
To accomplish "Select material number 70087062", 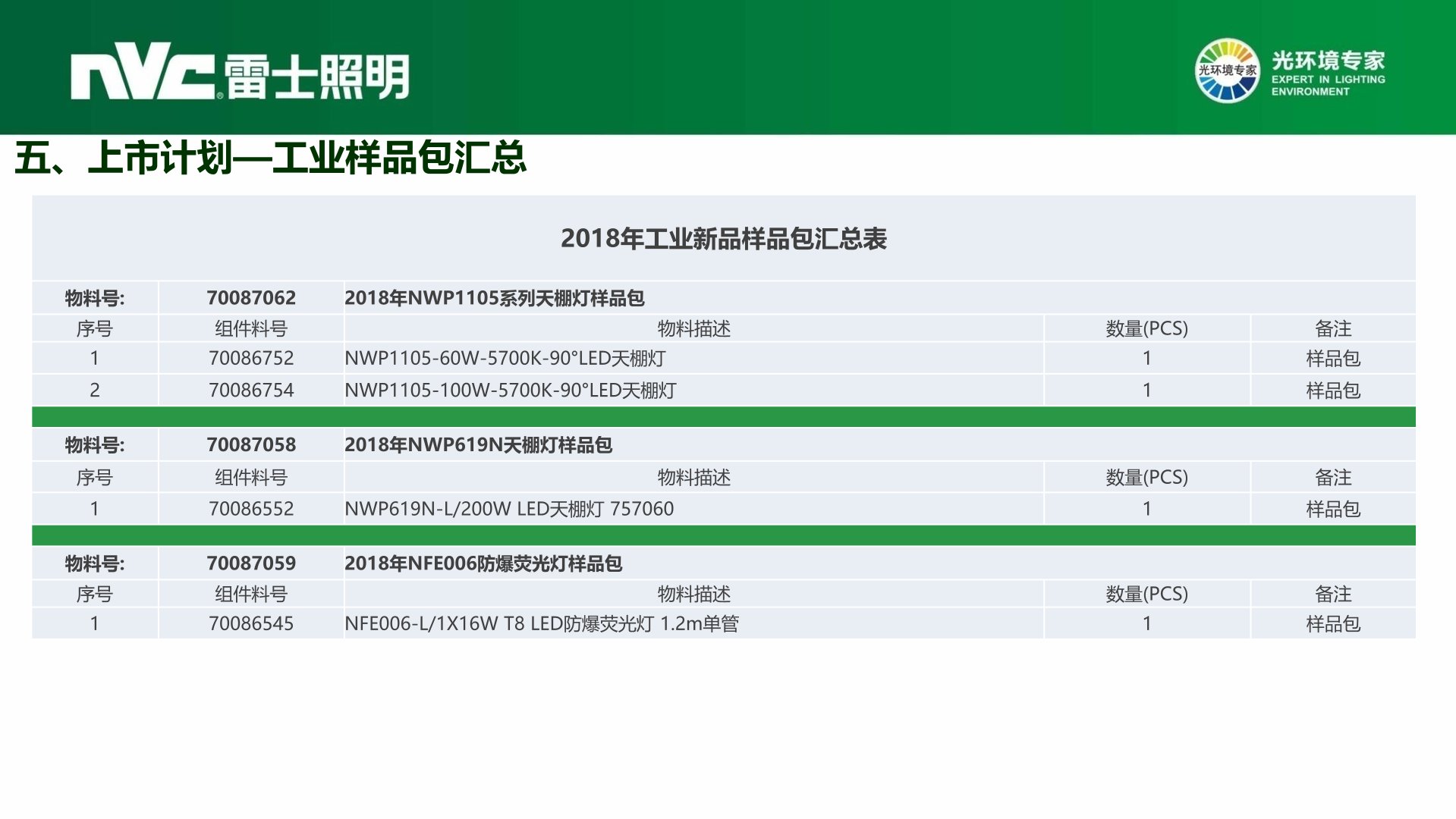I will 251,298.
